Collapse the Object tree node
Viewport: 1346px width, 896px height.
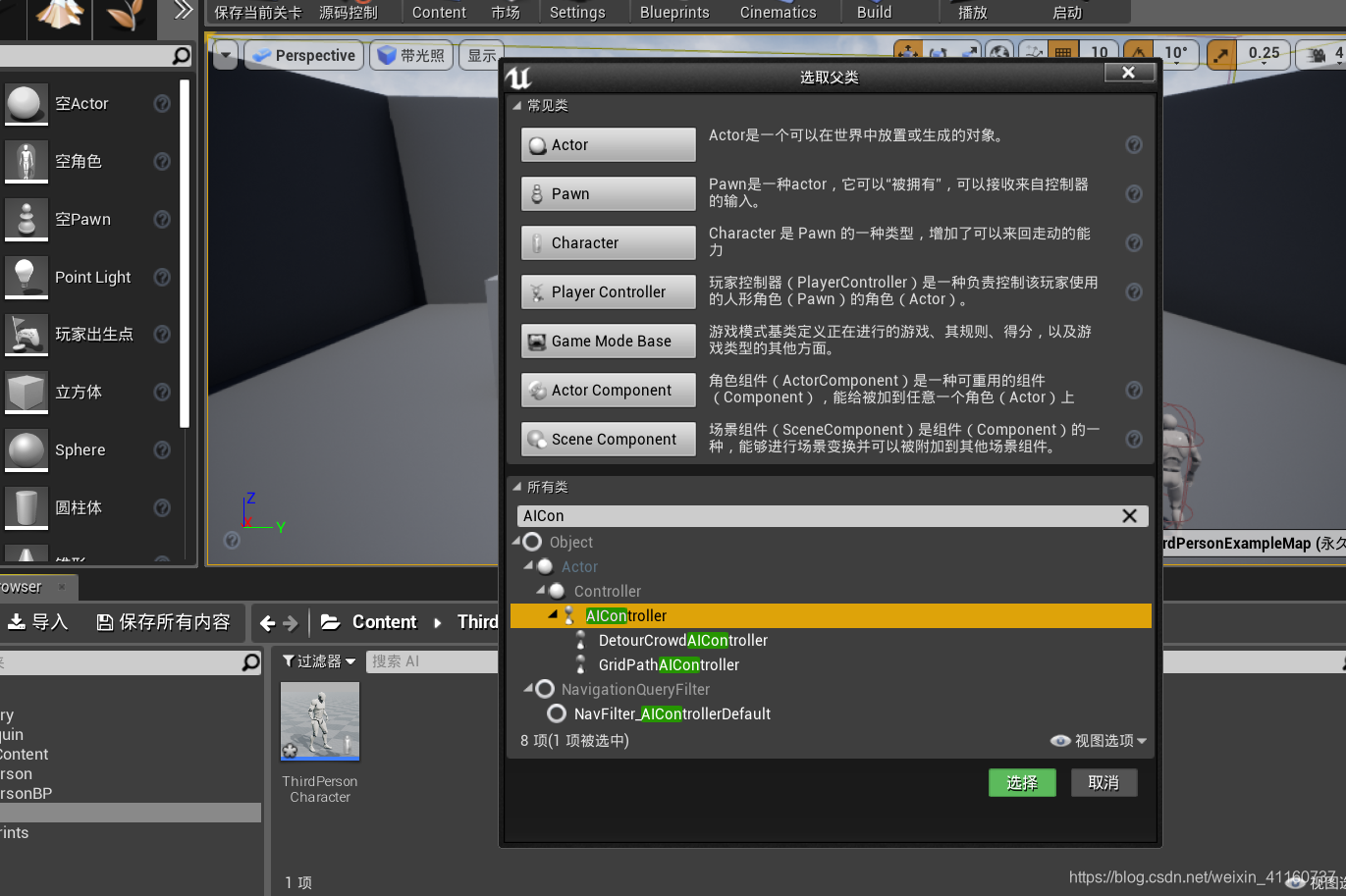(x=516, y=542)
